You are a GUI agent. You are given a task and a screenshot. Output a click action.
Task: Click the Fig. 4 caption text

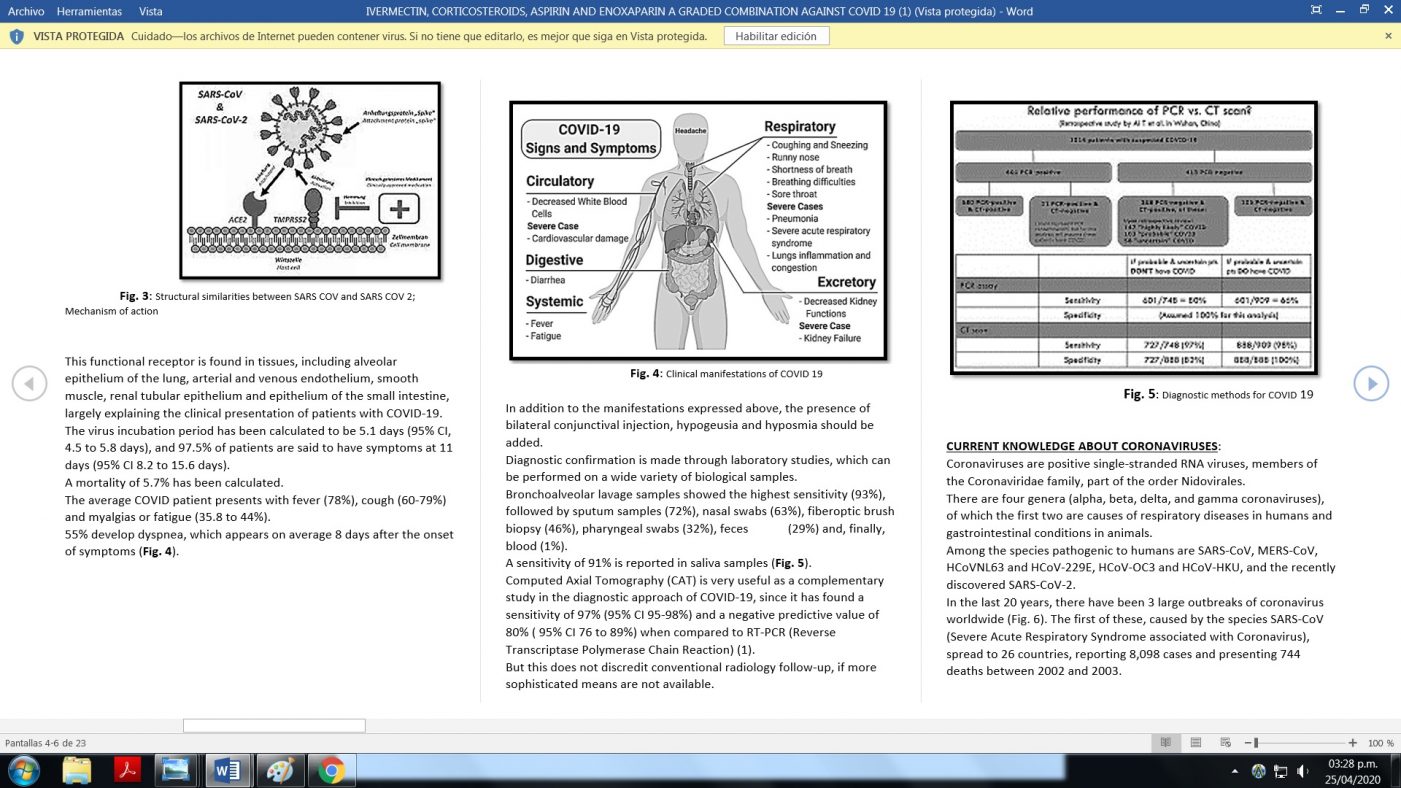click(726, 373)
